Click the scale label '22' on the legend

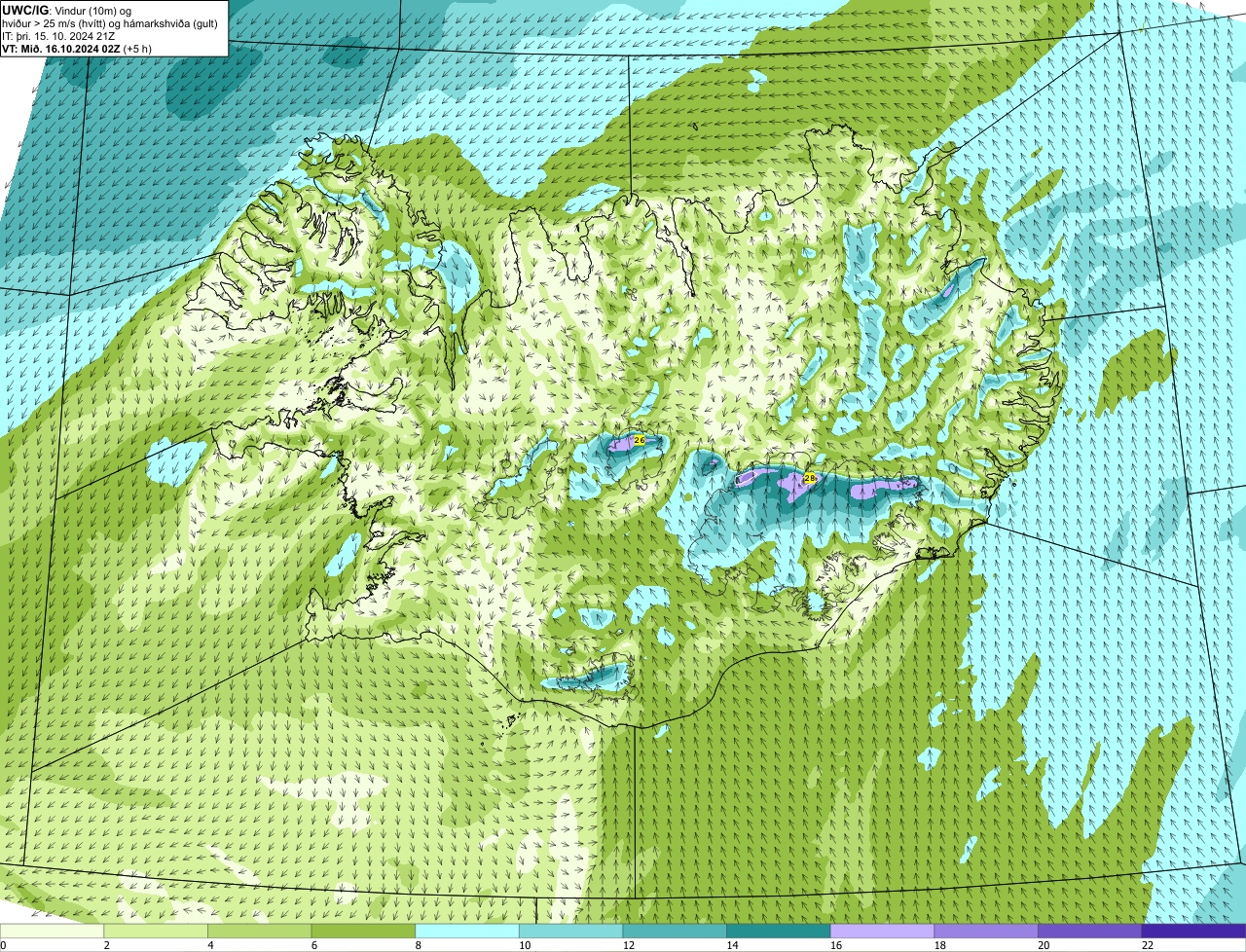coord(1147,945)
